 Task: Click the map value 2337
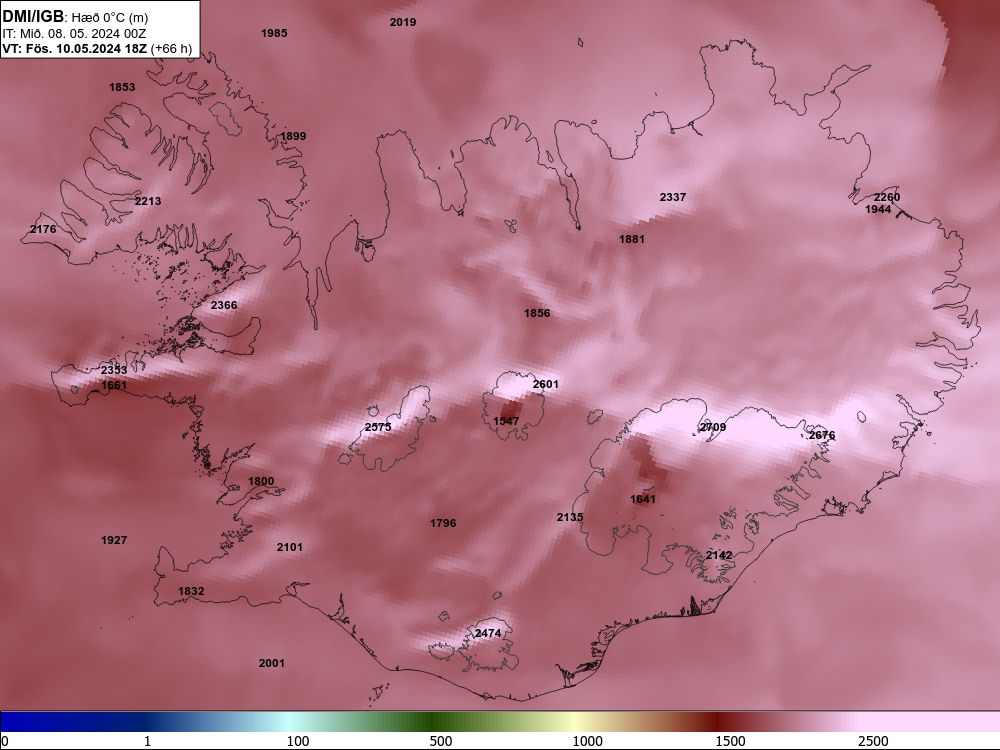tap(673, 197)
